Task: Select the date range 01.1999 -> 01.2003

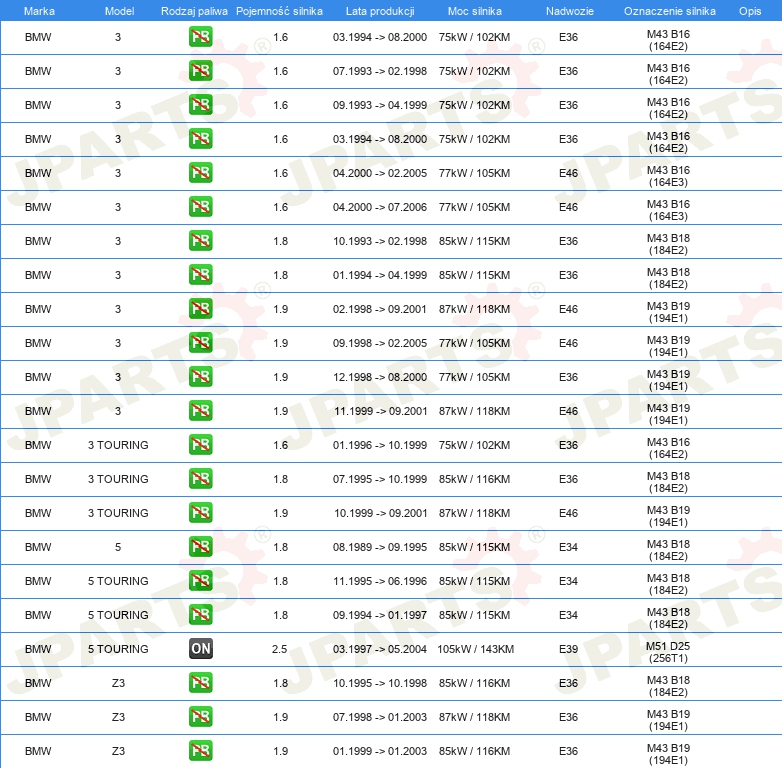Action: click(x=380, y=751)
